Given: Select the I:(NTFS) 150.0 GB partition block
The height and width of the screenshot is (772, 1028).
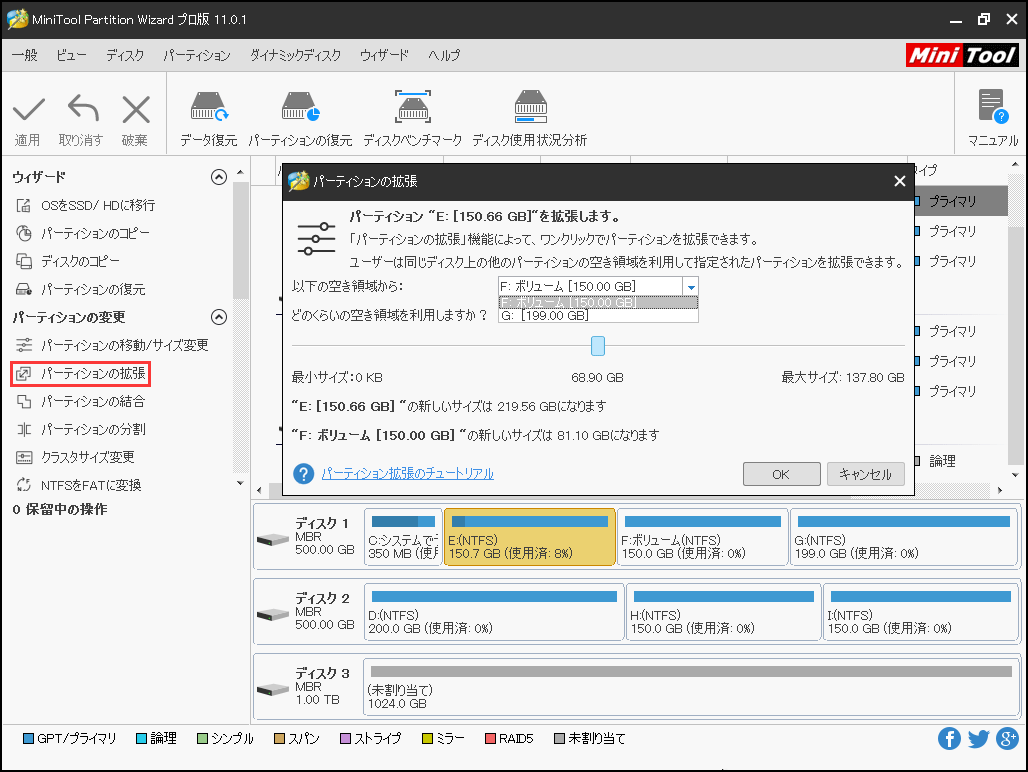Looking at the screenshot, I should tap(920, 612).
